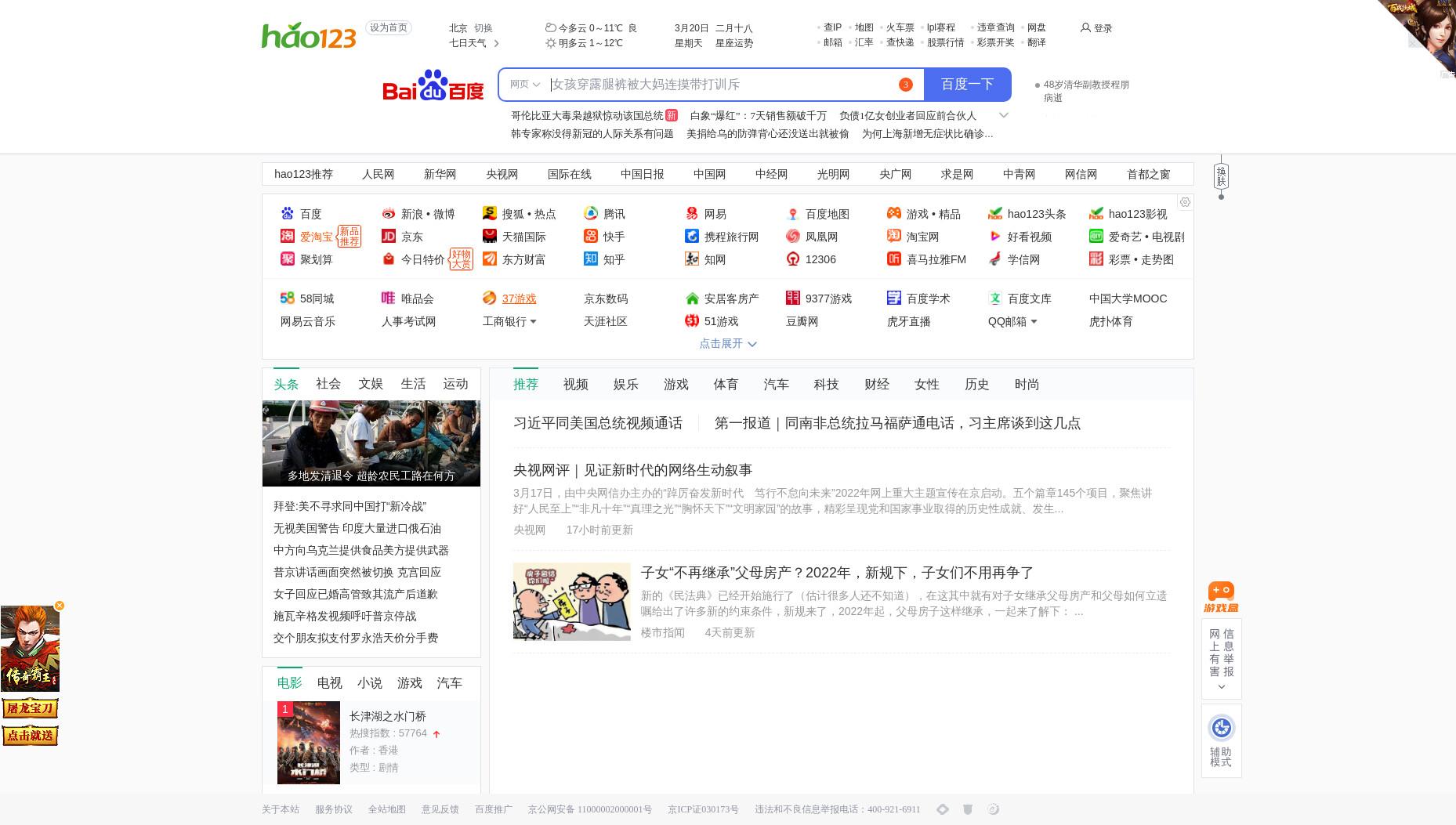
Task: Open the 人民网 link
Action: (x=378, y=174)
